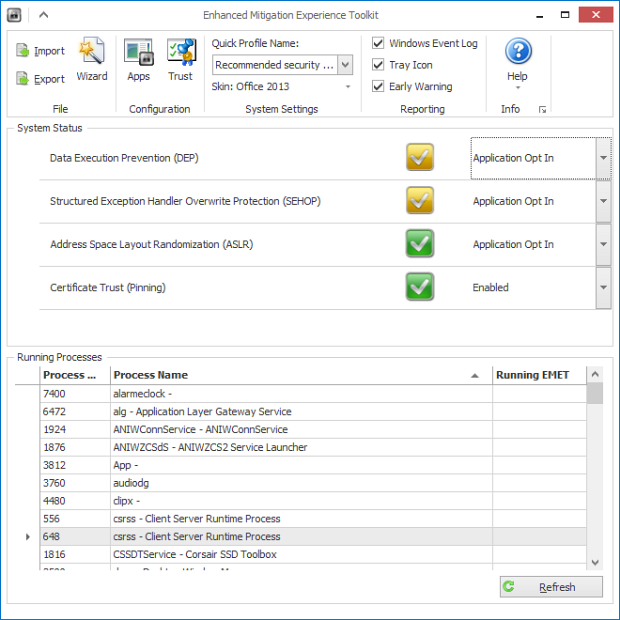
Task: Click the Certificate Trust Enabled value
Action: [x=490, y=287]
